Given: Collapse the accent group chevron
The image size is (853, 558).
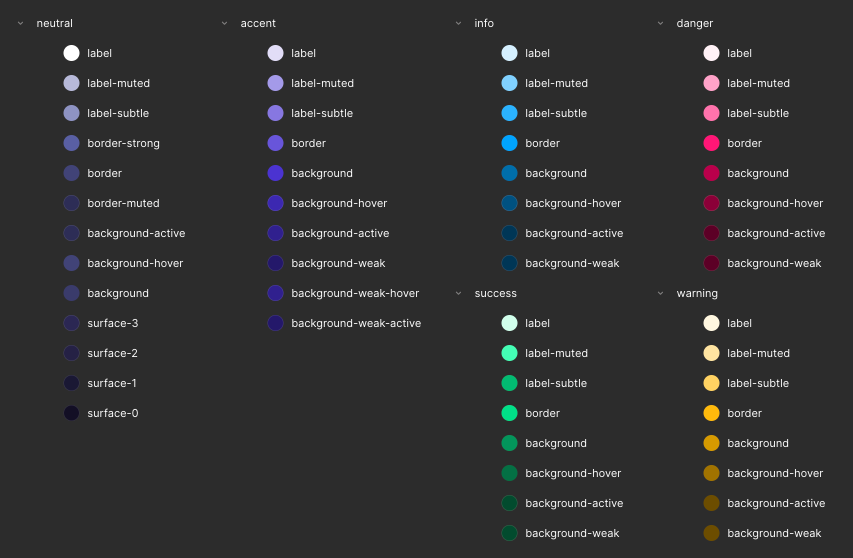Looking at the screenshot, I should tap(224, 23).
